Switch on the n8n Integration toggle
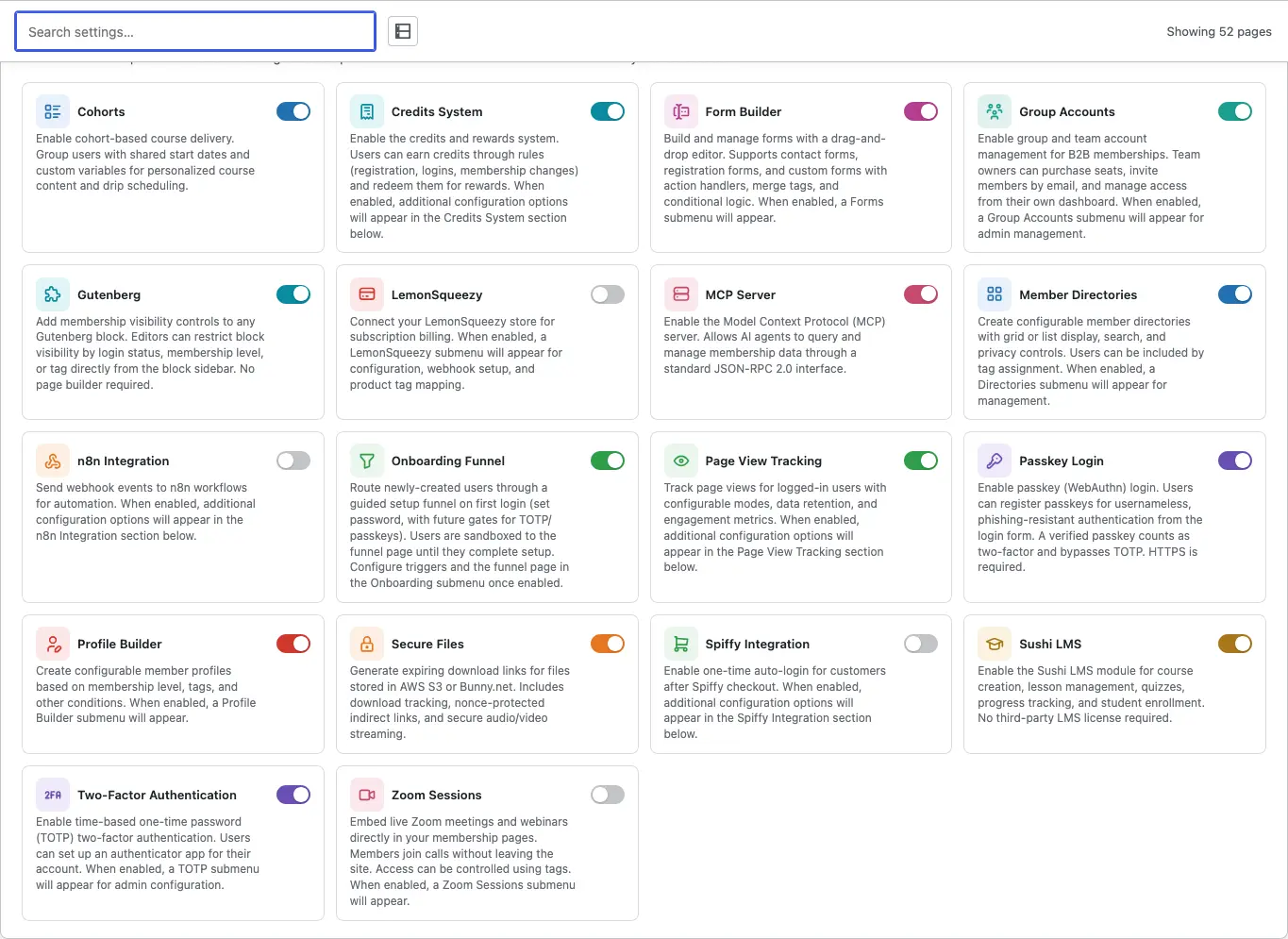1288x939 pixels. [293, 461]
